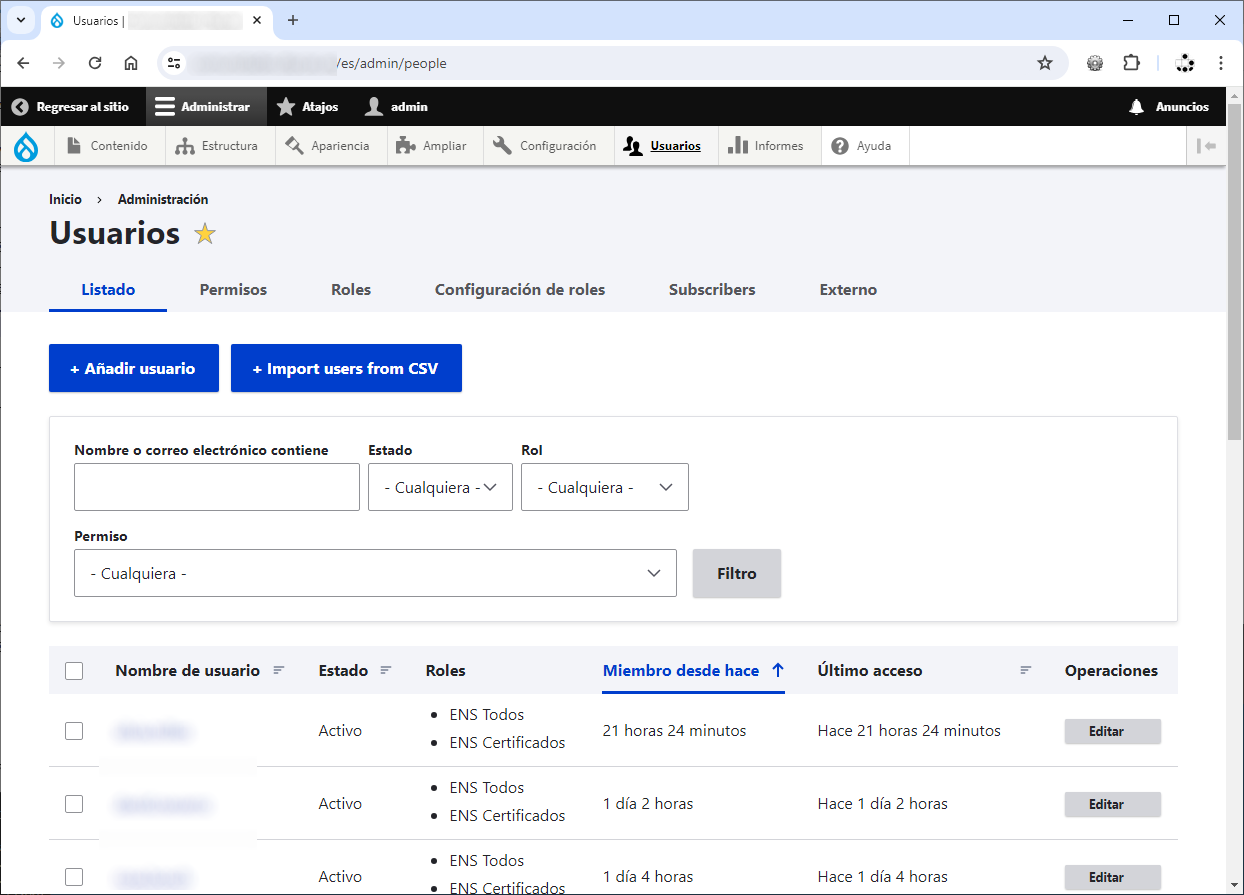Open the Rol dropdown
1244x895 pixels.
pyautogui.click(x=605, y=487)
